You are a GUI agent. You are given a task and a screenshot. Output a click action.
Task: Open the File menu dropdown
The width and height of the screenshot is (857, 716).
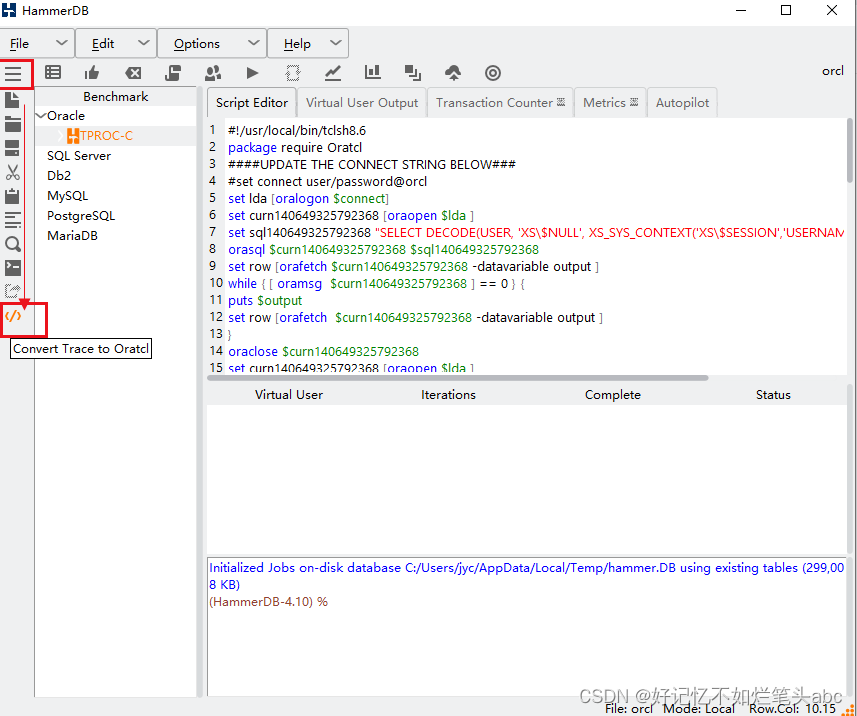click(x=21, y=43)
